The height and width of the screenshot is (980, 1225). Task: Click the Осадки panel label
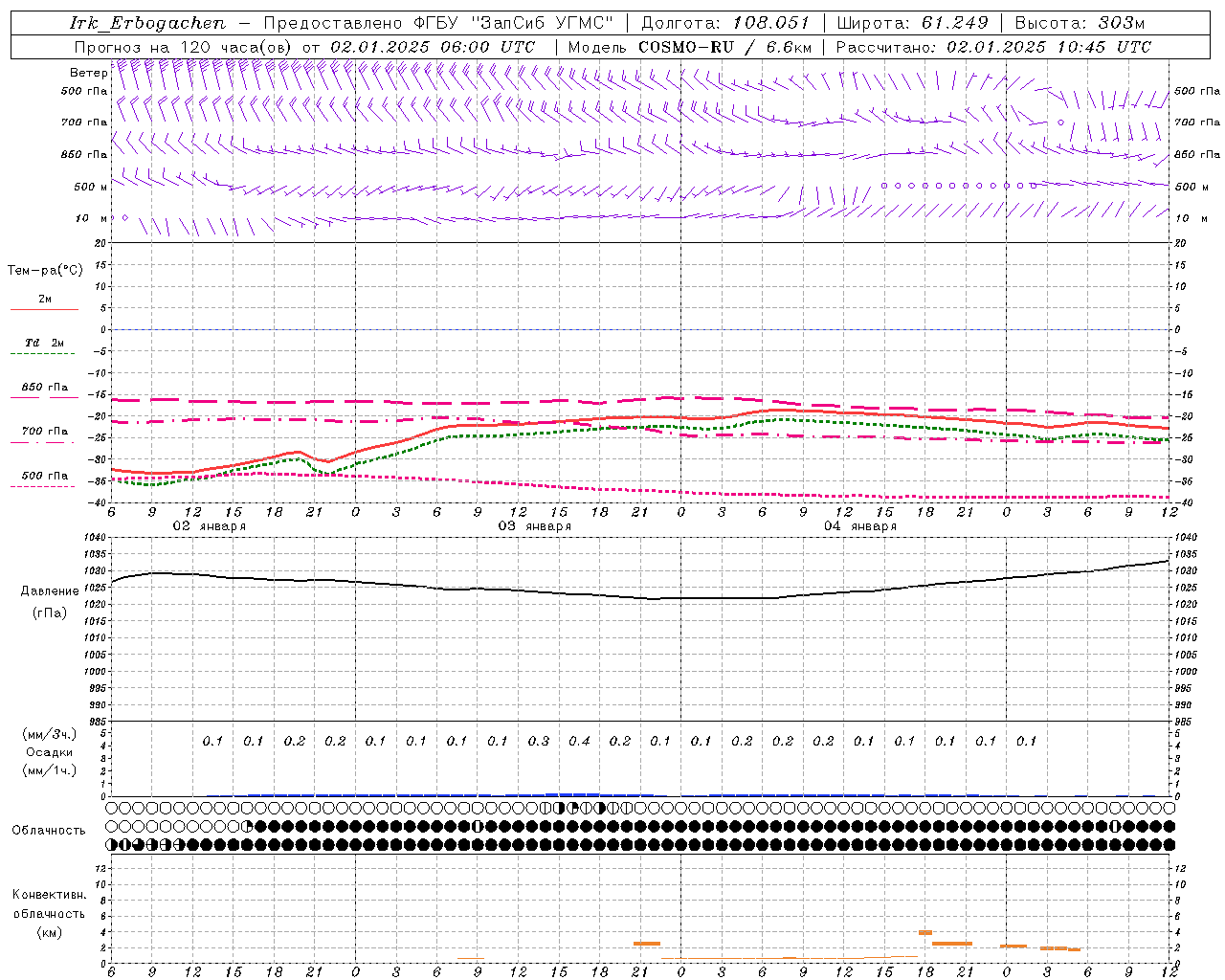point(49,752)
